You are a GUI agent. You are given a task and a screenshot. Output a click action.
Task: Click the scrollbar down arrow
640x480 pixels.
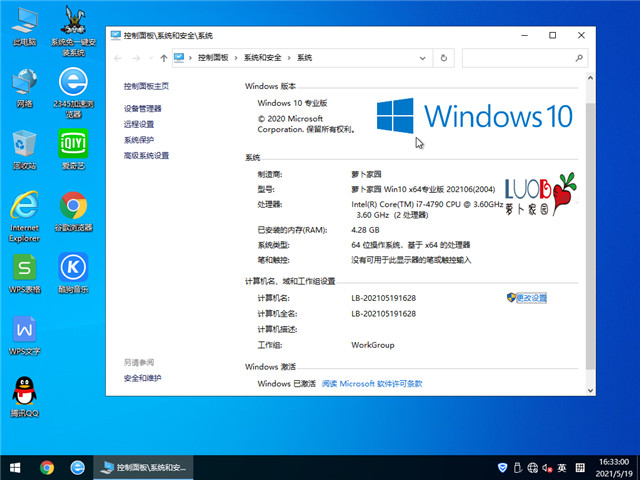coord(590,390)
